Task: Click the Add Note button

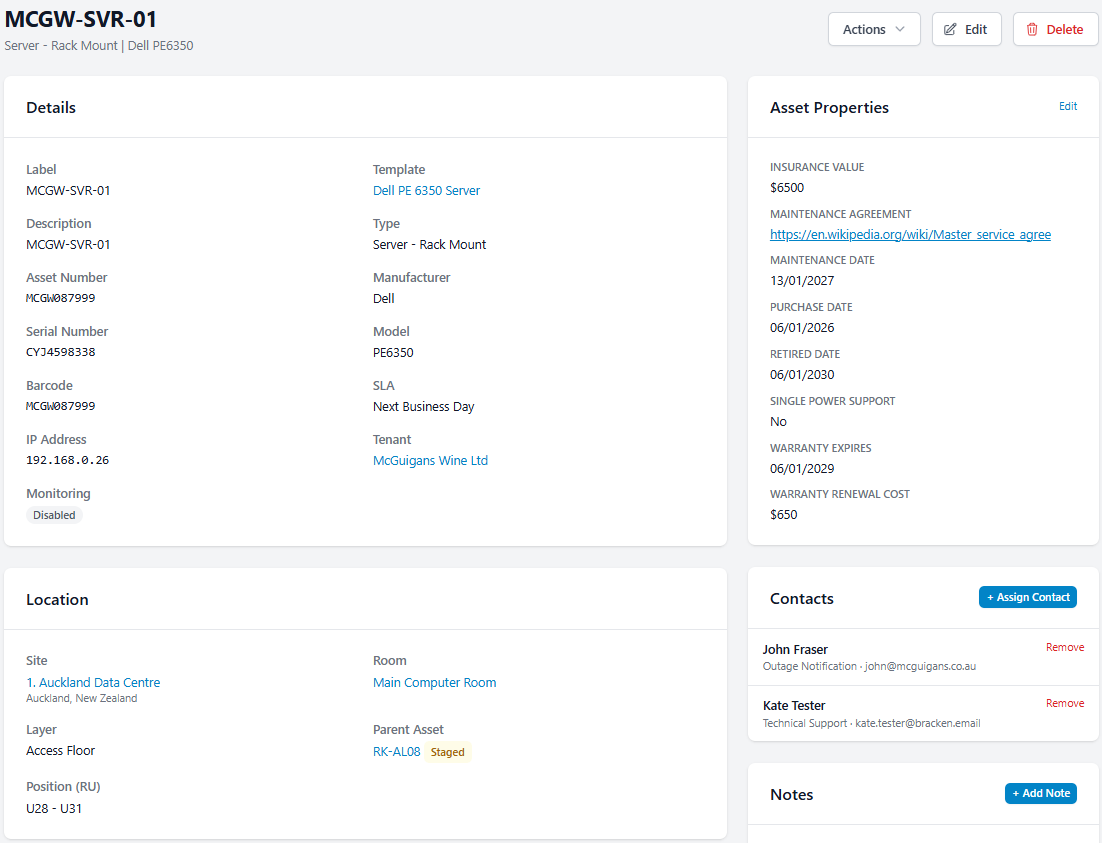Action: point(1041,793)
